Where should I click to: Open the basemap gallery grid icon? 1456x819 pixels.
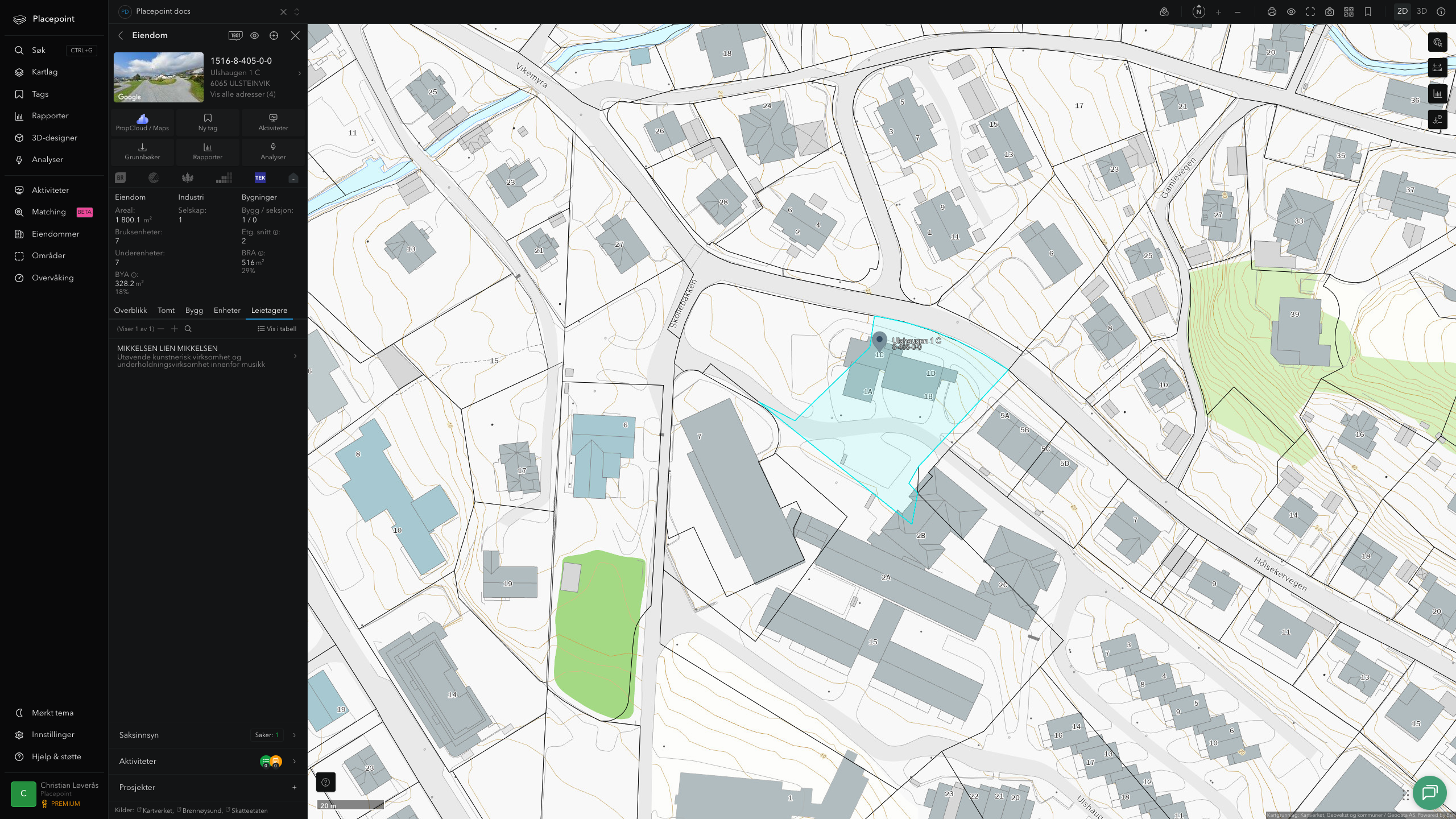pyautogui.click(x=1349, y=12)
